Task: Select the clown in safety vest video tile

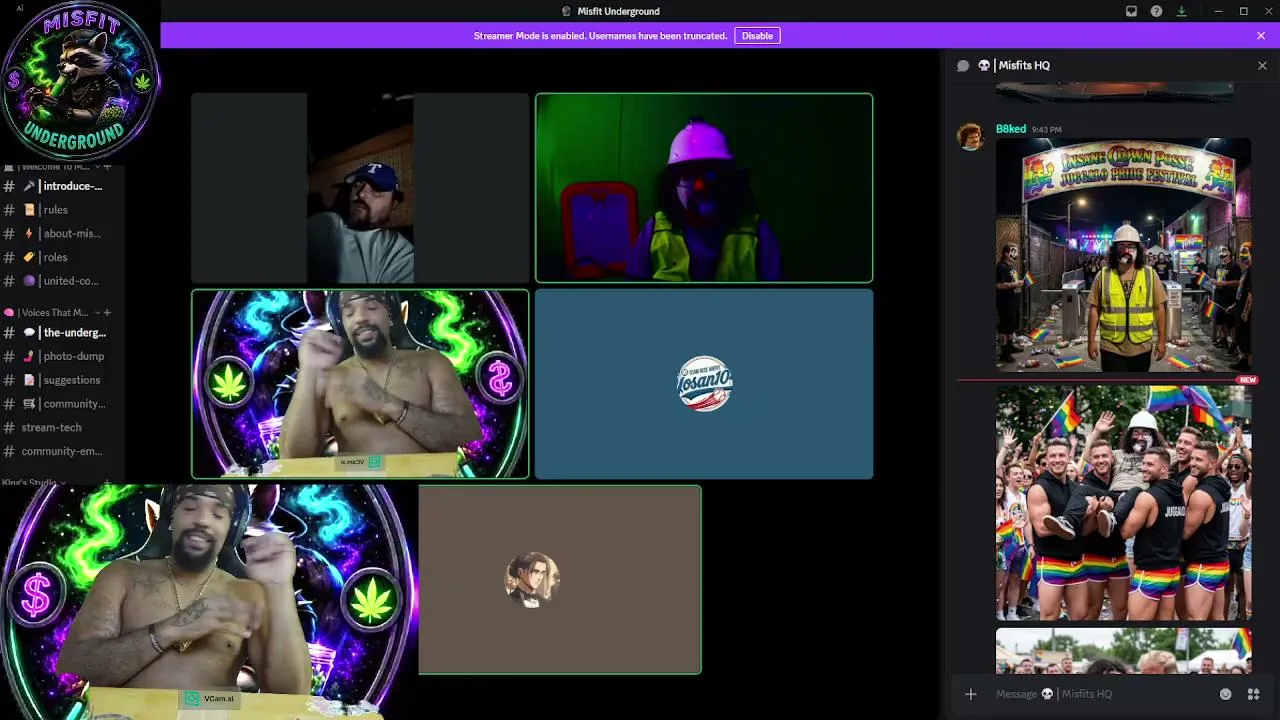Action: point(704,188)
